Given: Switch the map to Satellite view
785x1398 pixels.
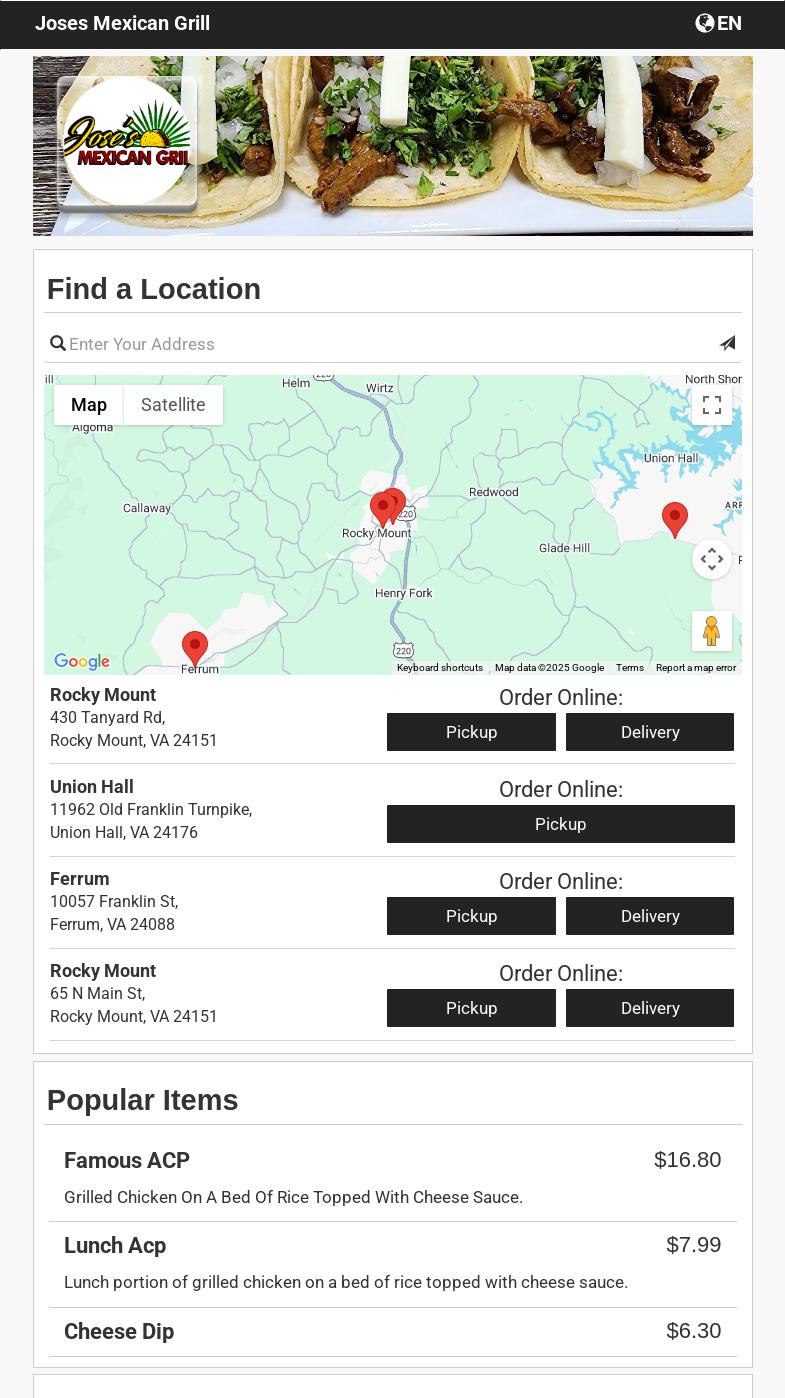Looking at the screenshot, I should [x=173, y=405].
